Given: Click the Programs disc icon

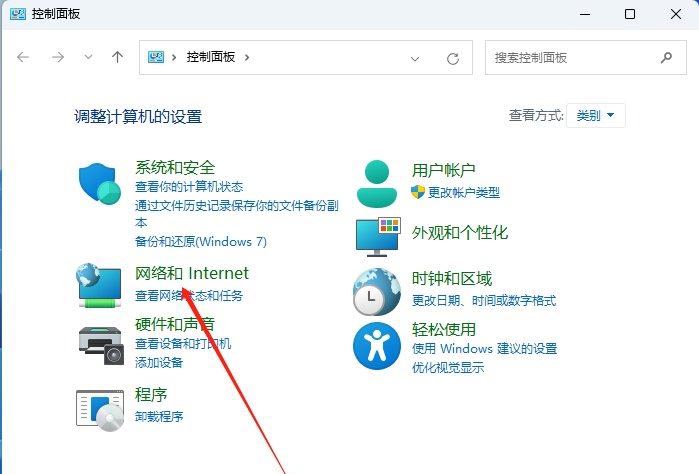Looking at the screenshot, I should coord(99,405).
